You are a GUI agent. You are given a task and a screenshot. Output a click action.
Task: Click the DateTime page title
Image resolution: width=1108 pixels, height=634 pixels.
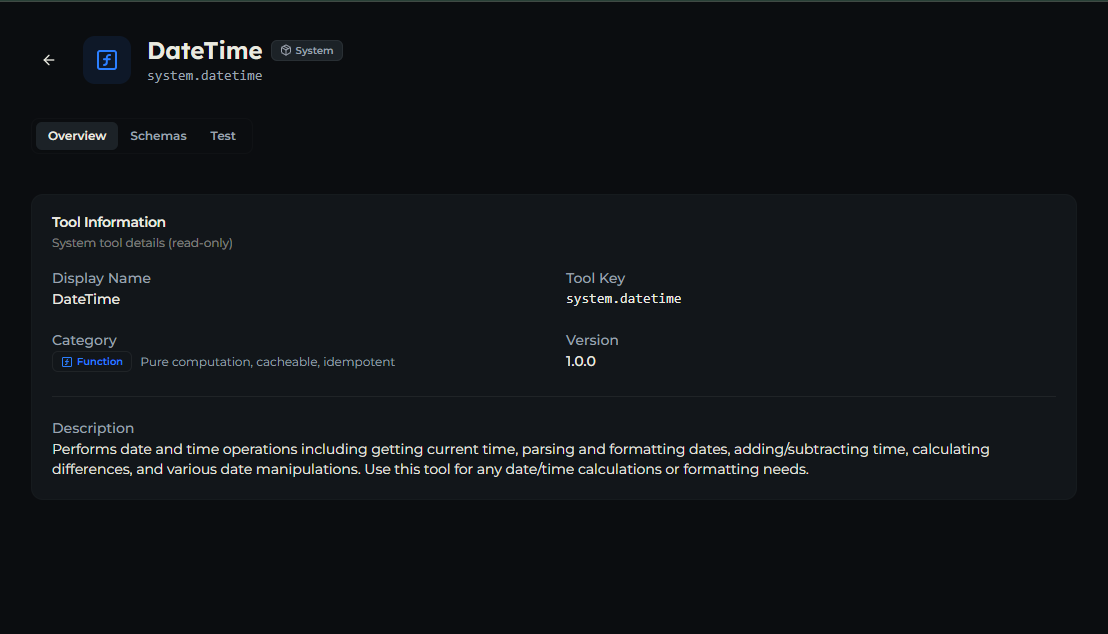point(205,51)
